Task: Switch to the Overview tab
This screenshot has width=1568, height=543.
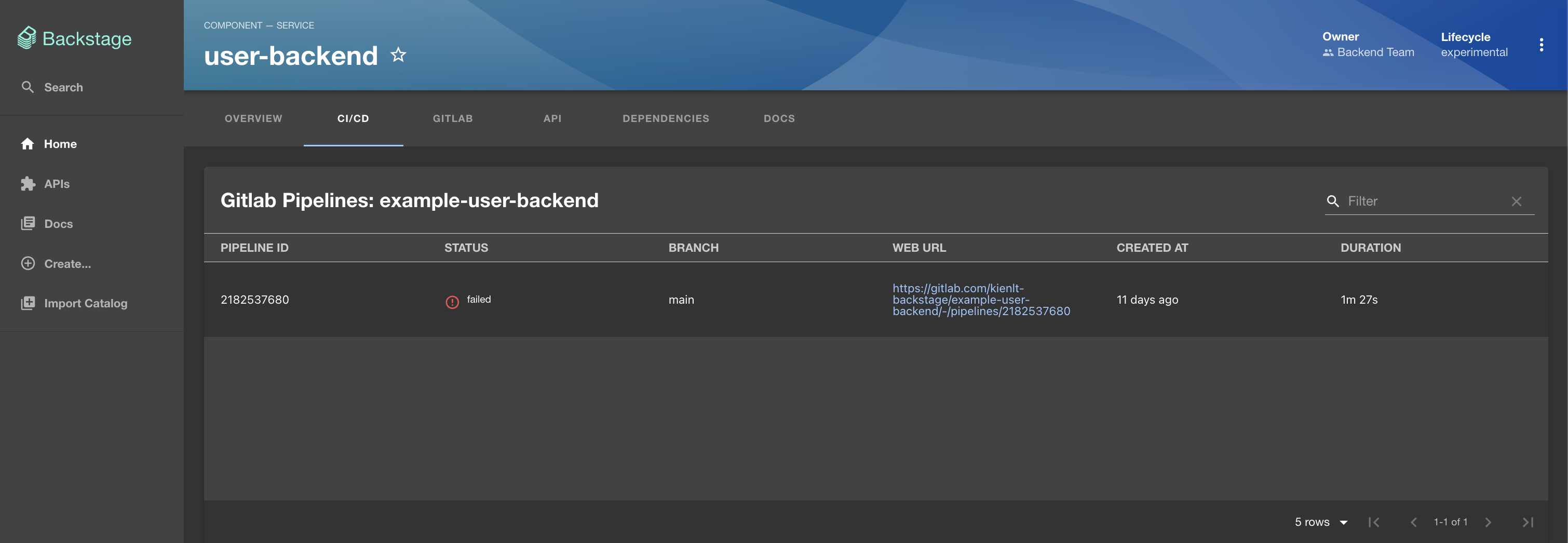Action: [x=253, y=119]
